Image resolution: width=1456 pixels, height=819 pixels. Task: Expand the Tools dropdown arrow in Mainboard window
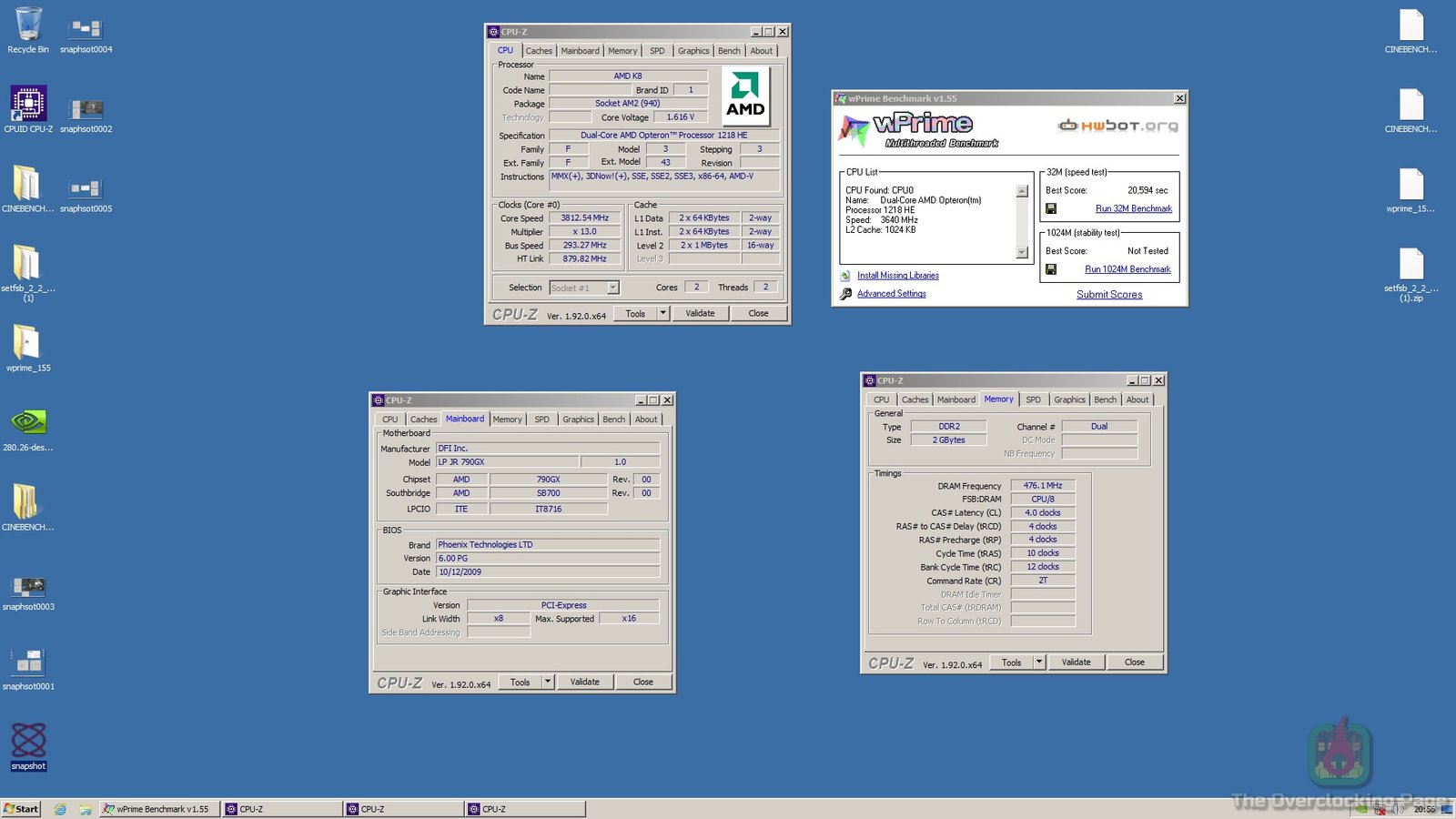click(548, 682)
